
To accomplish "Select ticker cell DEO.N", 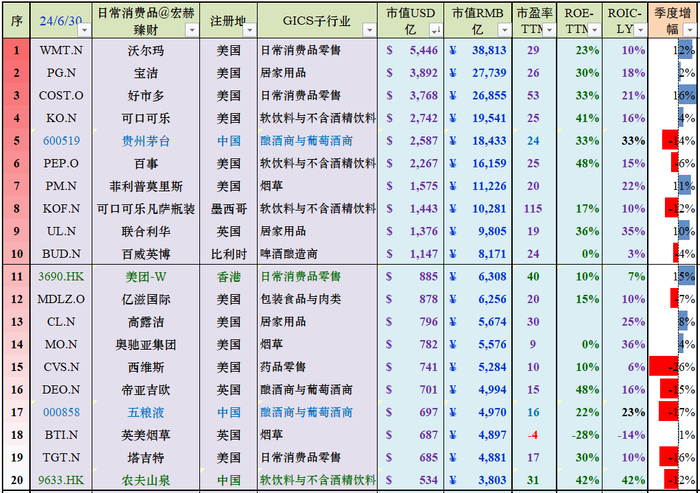I will point(61,390).
